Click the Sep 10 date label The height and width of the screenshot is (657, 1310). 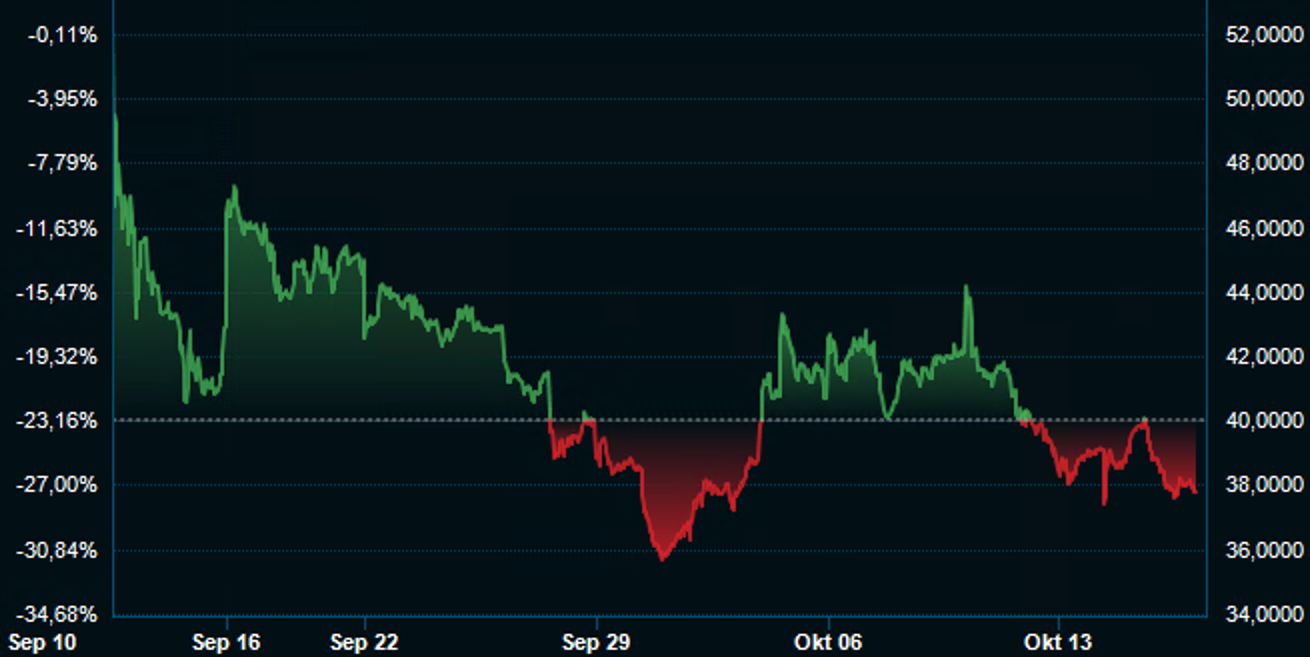coord(41,641)
